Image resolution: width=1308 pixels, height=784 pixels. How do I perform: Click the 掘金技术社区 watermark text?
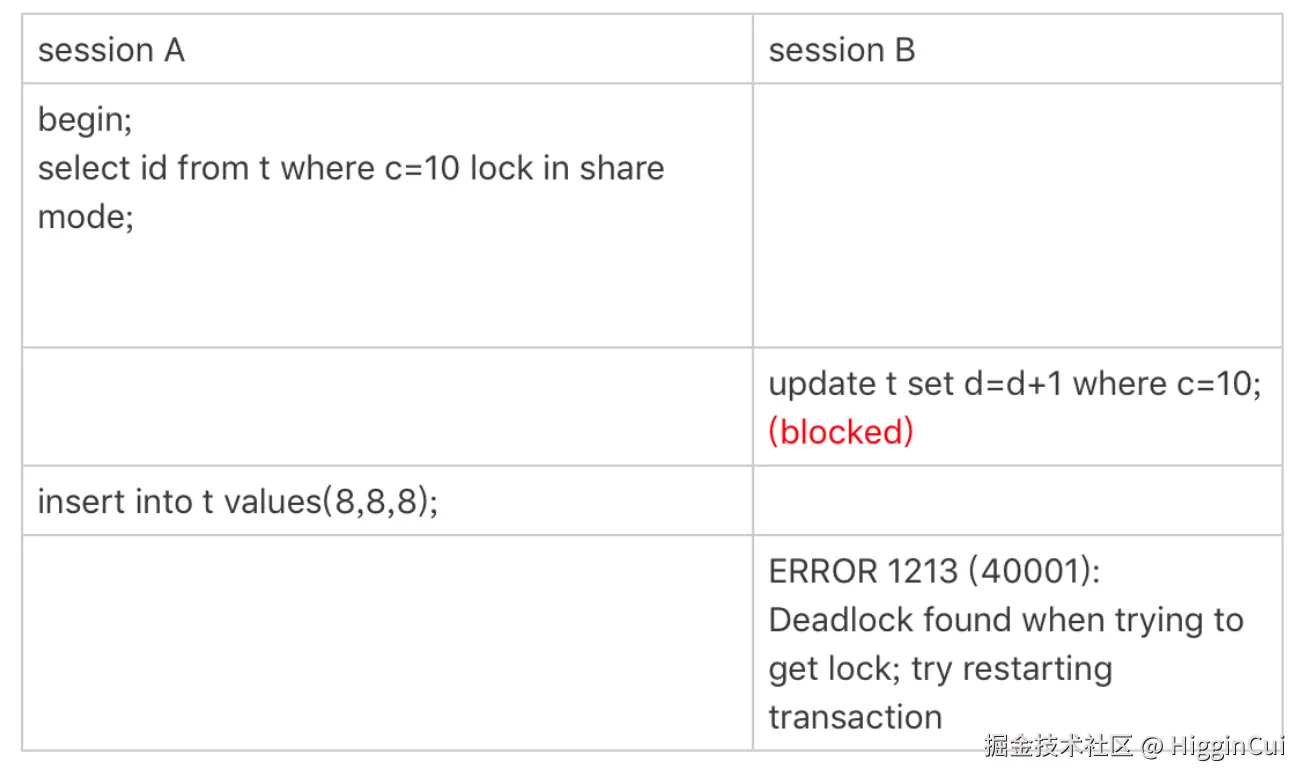pyautogui.click(x=1058, y=746)
